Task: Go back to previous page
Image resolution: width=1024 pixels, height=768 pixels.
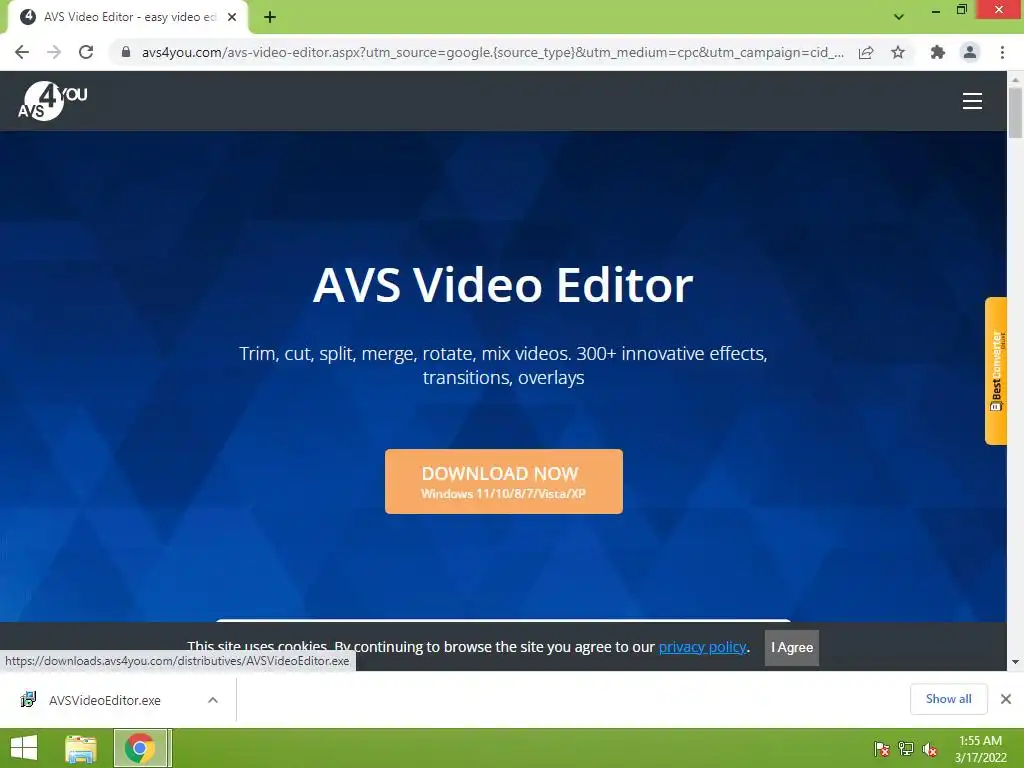Action: tap(22, 52)
